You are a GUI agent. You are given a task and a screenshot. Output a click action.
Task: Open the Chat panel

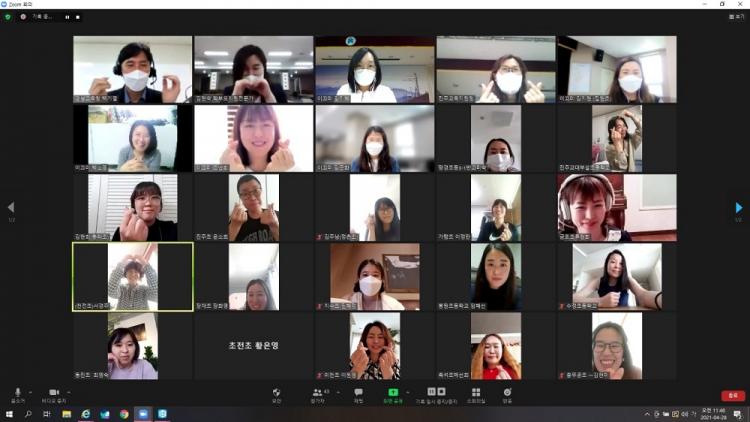358,393
